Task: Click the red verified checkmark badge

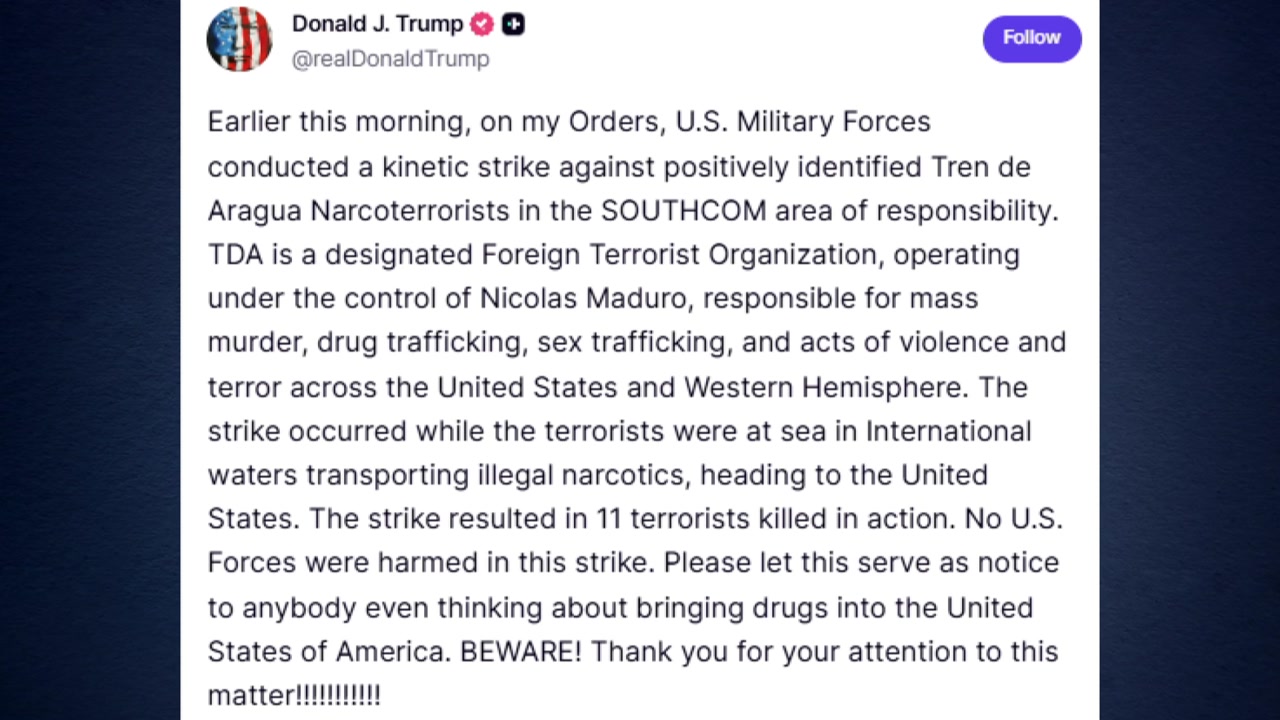Action: tap(482, 24)
